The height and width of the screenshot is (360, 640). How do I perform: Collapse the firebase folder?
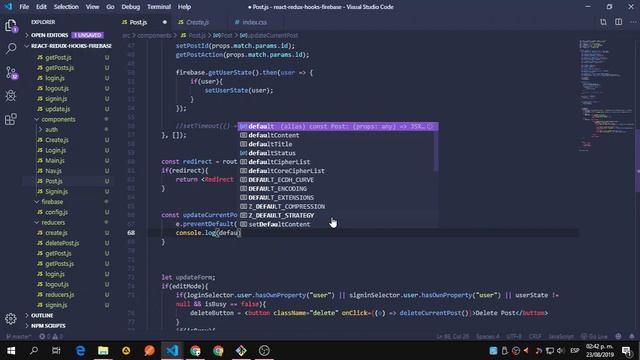coord(52,202)
